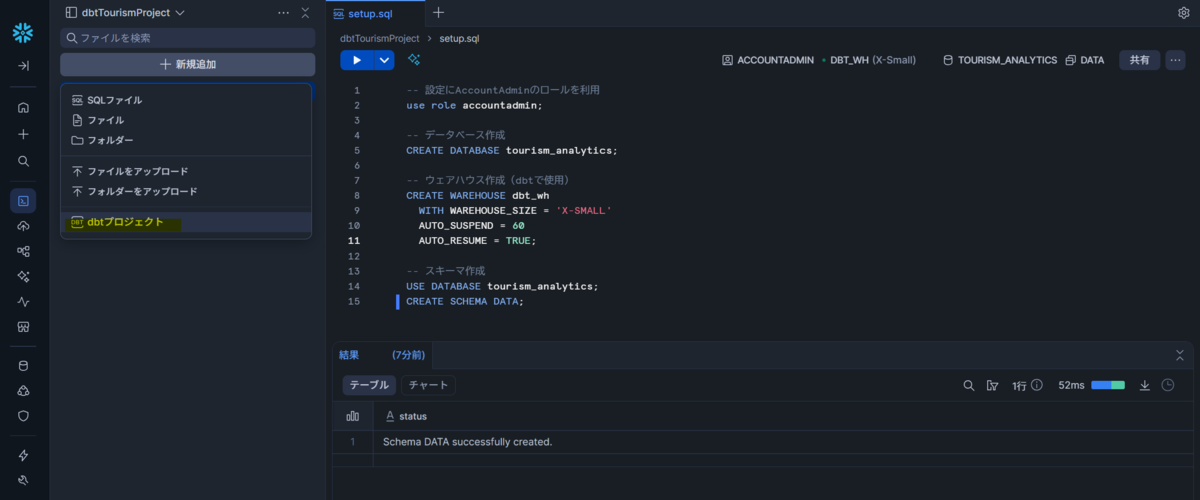Run the query with the blue play button
This screenshot has height=500, width=1200.
point(357,60)
